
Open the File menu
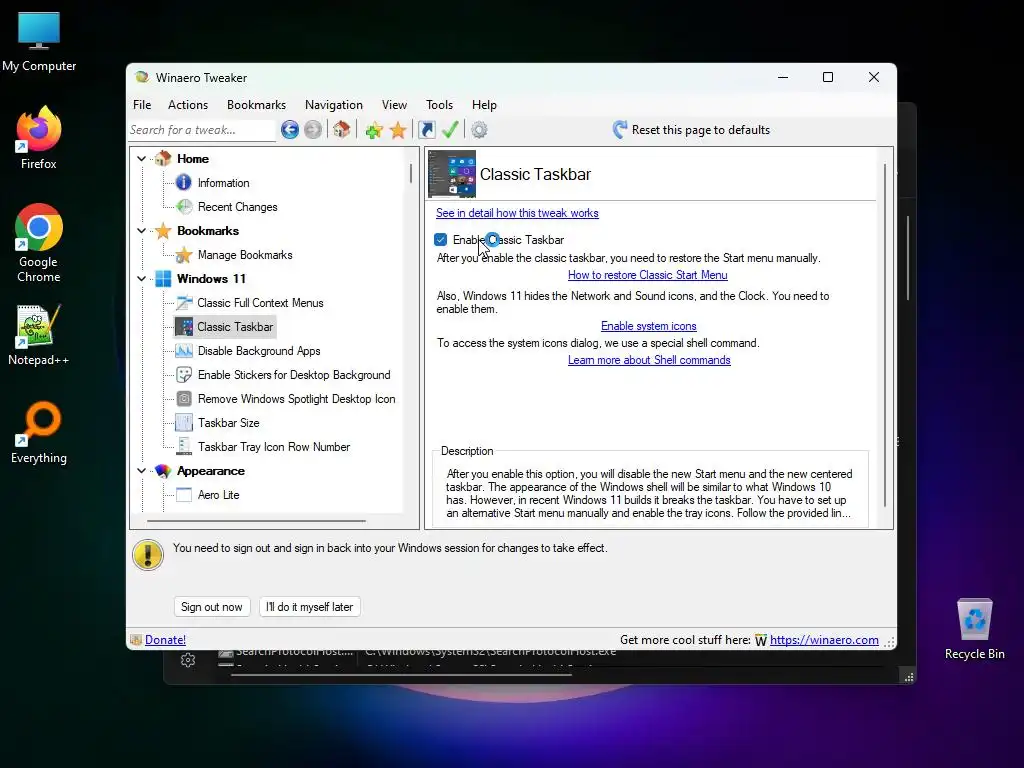tap(142, 104)
